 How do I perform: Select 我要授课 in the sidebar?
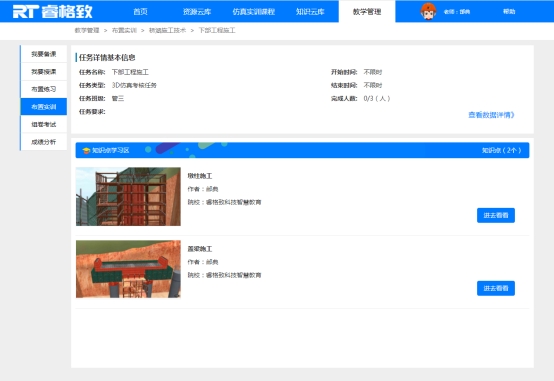(x=44, y=71)
